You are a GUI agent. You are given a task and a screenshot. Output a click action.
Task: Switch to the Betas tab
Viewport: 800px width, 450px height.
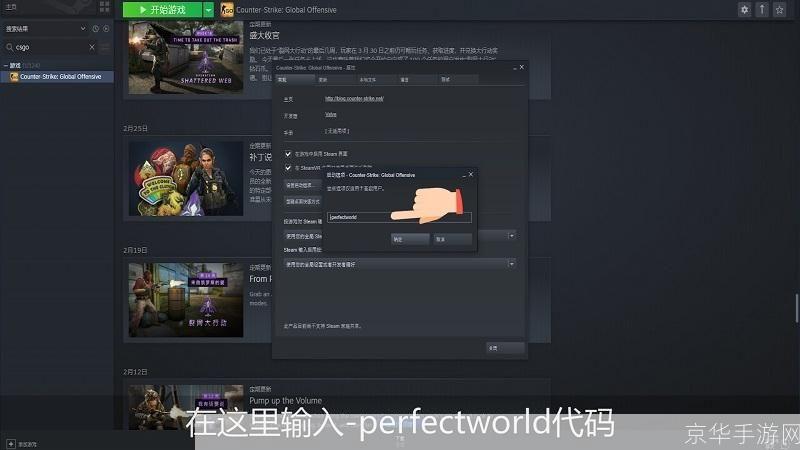coord(458,80)
